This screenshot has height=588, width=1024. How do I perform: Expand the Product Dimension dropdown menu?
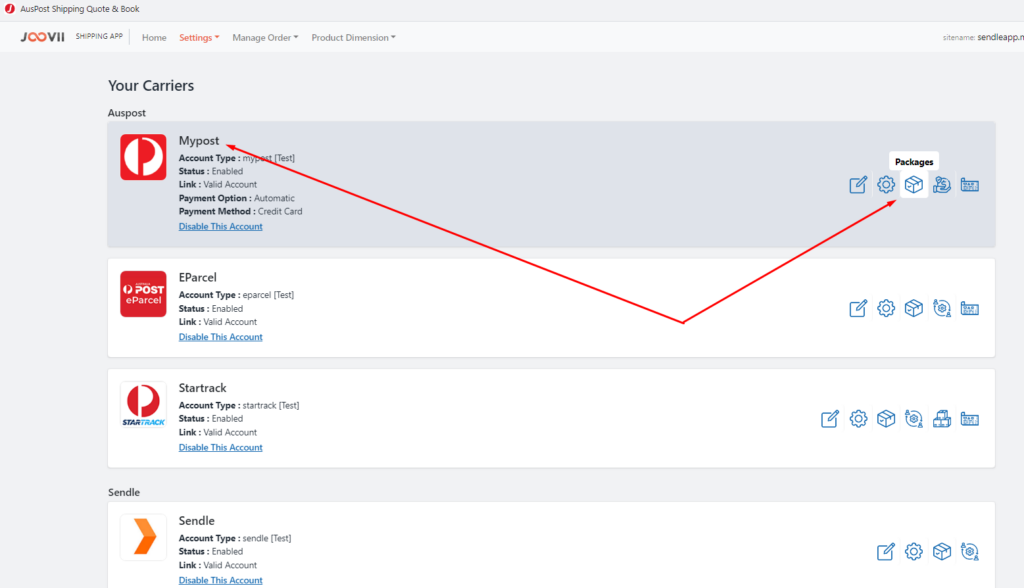click(353, 38)
